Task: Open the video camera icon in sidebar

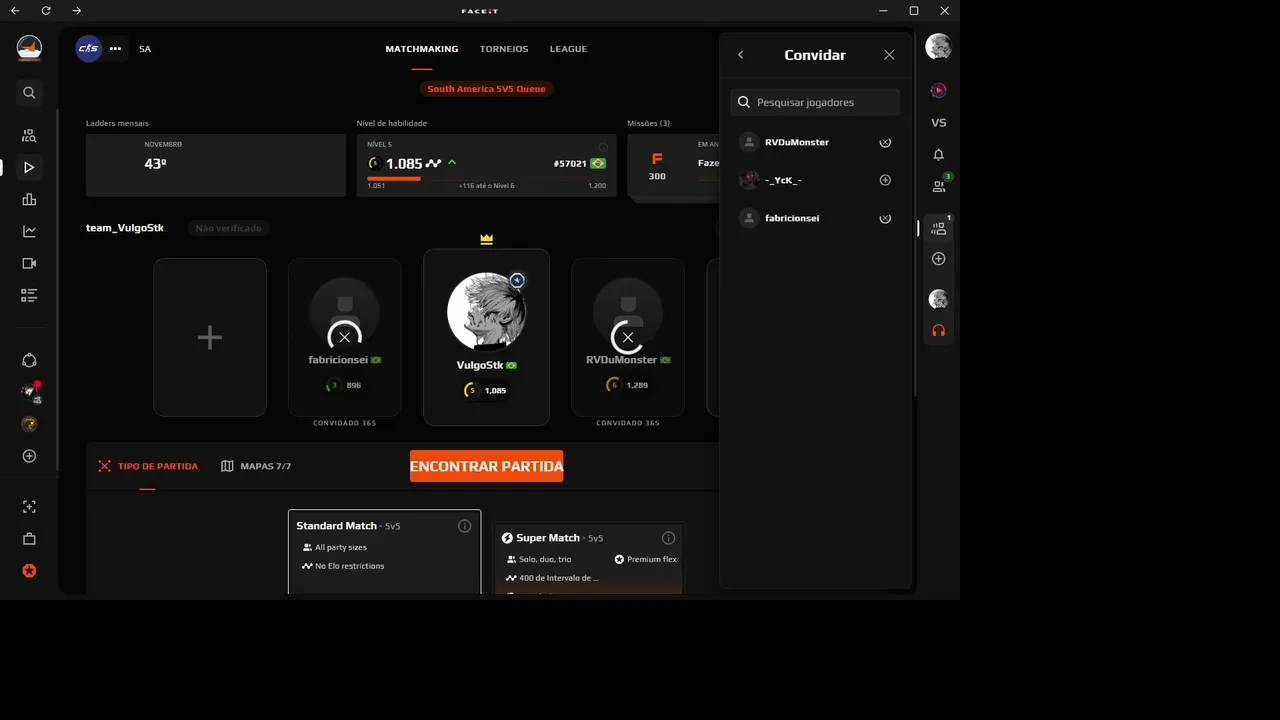Action: click(29, 264)
